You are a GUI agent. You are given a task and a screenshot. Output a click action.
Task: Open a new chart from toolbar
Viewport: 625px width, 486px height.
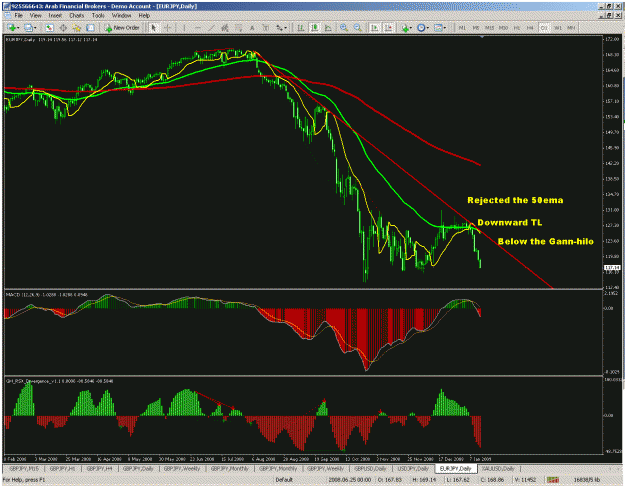[11, 28]
